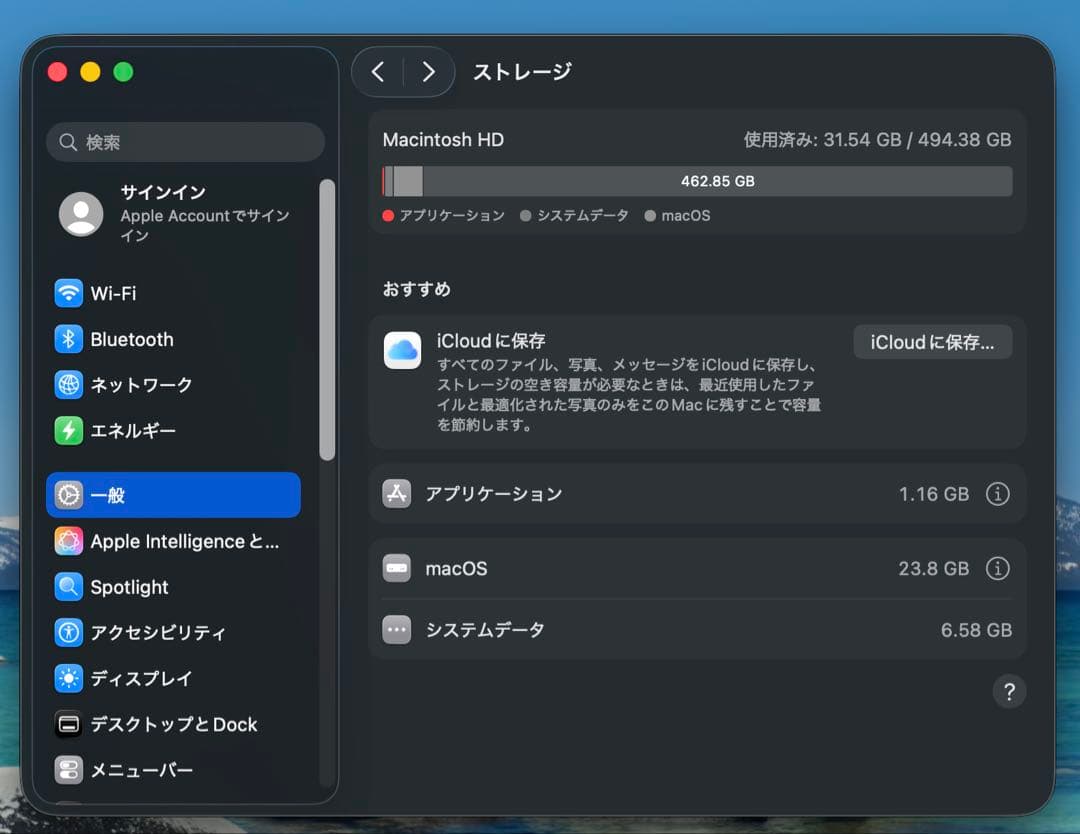Show details for アプリケーション storage usage
This screenshot has width=1080, height=834.
click(997, 493)
